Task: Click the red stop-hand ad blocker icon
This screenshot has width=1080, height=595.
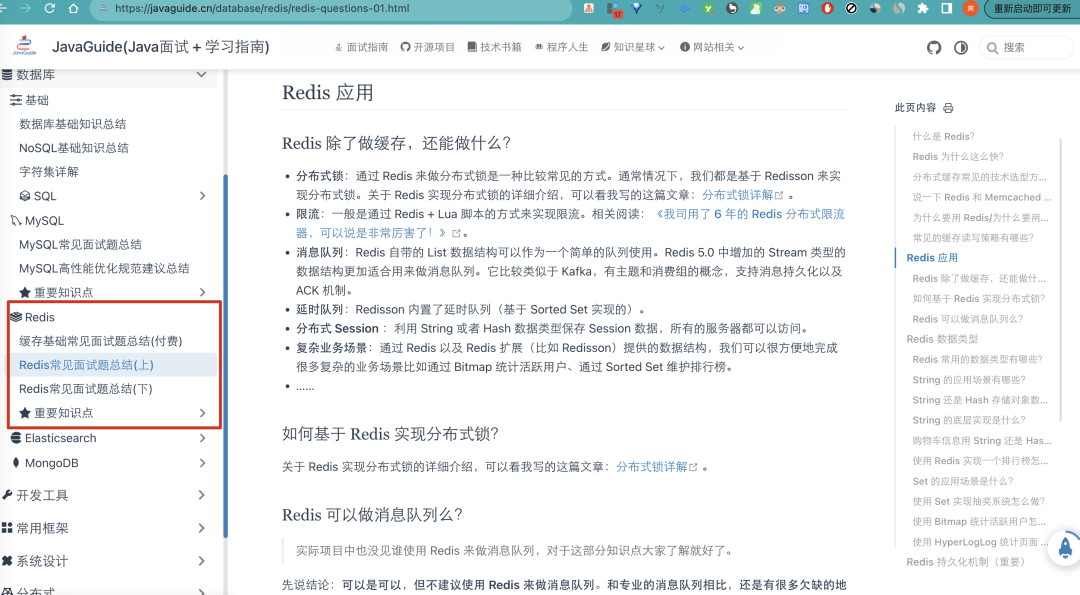Action: click(827, 8)
